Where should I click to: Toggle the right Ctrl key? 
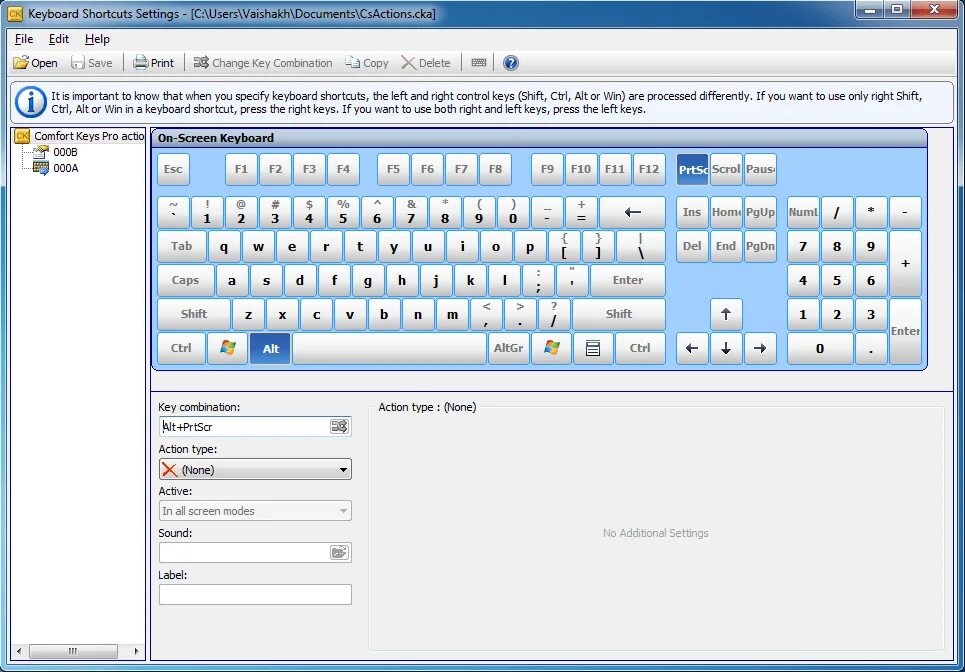point(640,348)
